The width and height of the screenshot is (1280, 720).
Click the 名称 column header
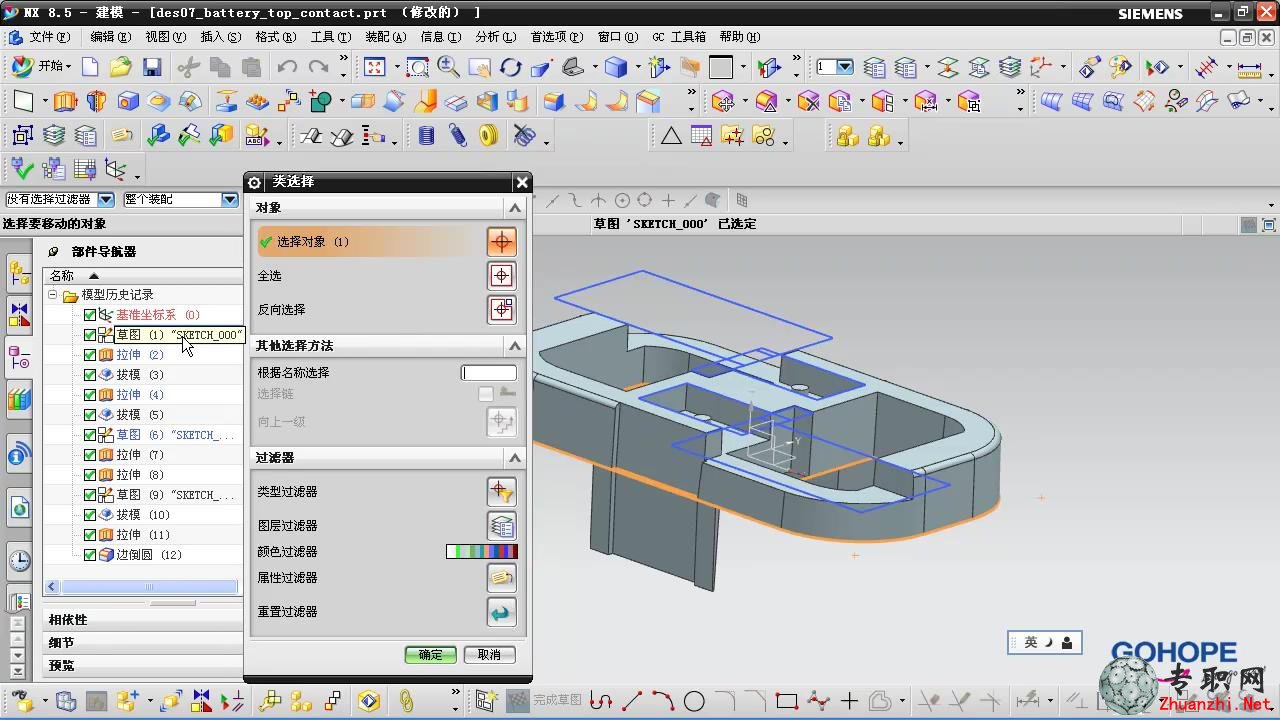[x=141, y=275]
